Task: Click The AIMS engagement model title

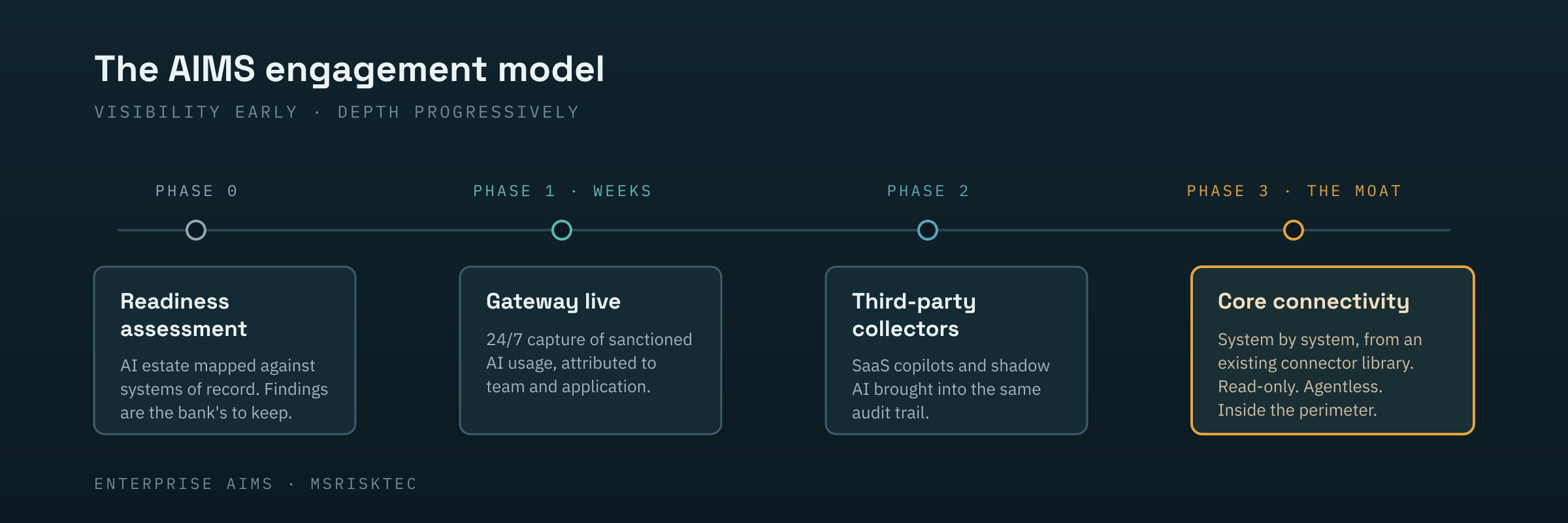Action: [350, 69]
